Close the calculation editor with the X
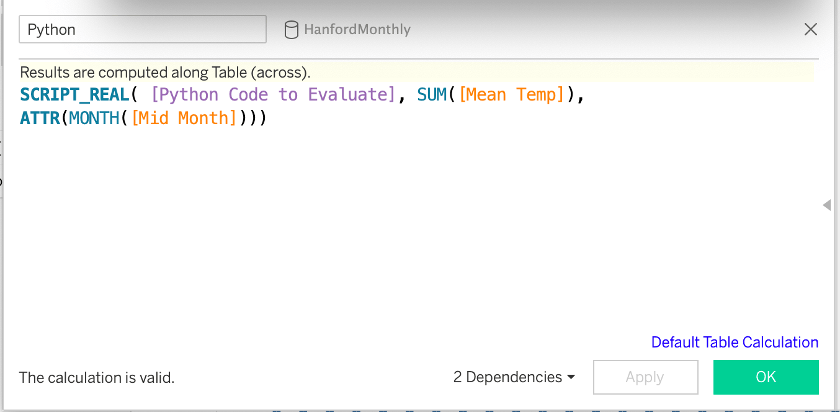Viewport: 840px width, 412px height. coord(811,29)
